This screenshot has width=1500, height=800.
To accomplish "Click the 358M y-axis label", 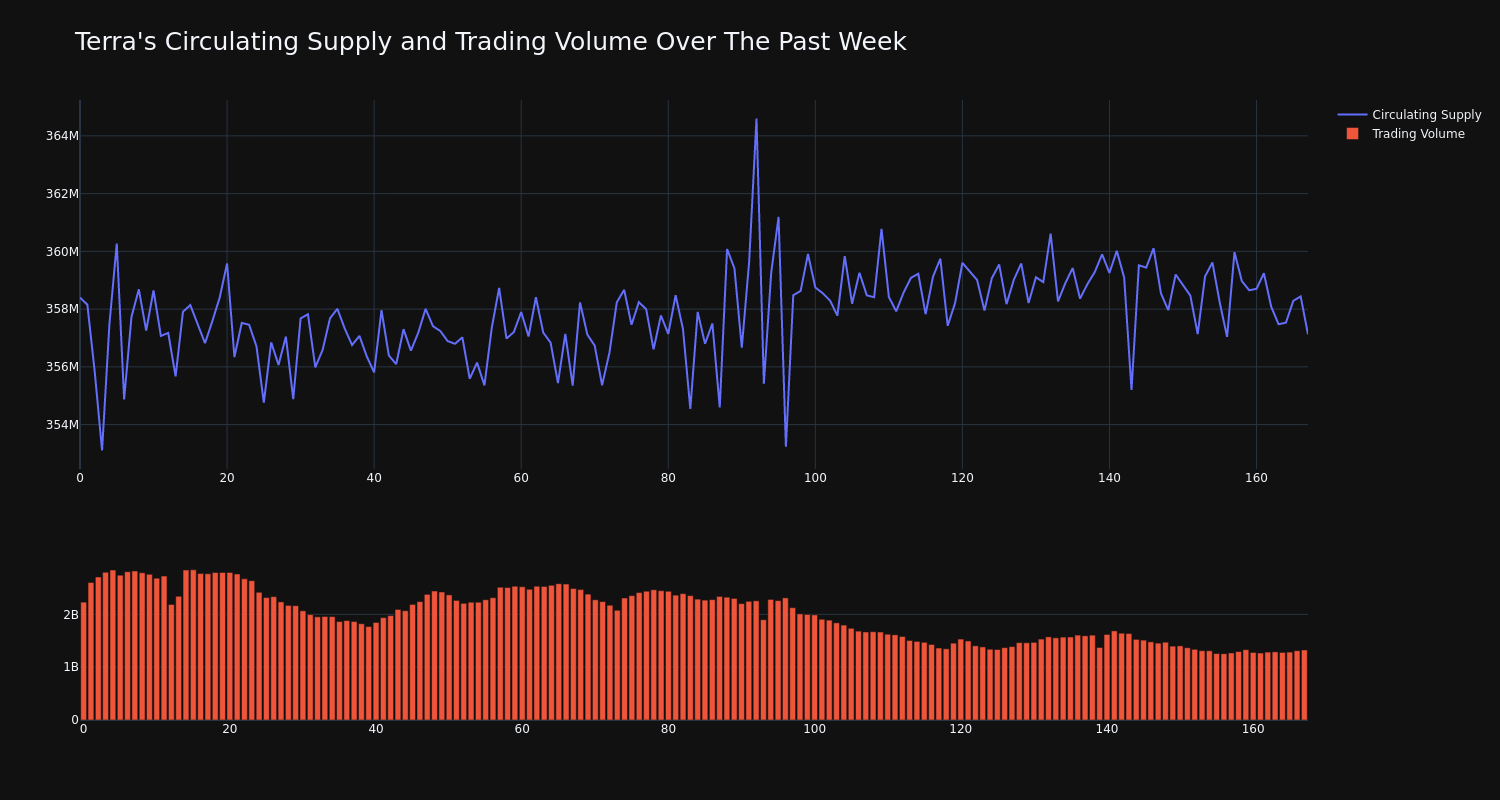I will (x=62, y=309).
